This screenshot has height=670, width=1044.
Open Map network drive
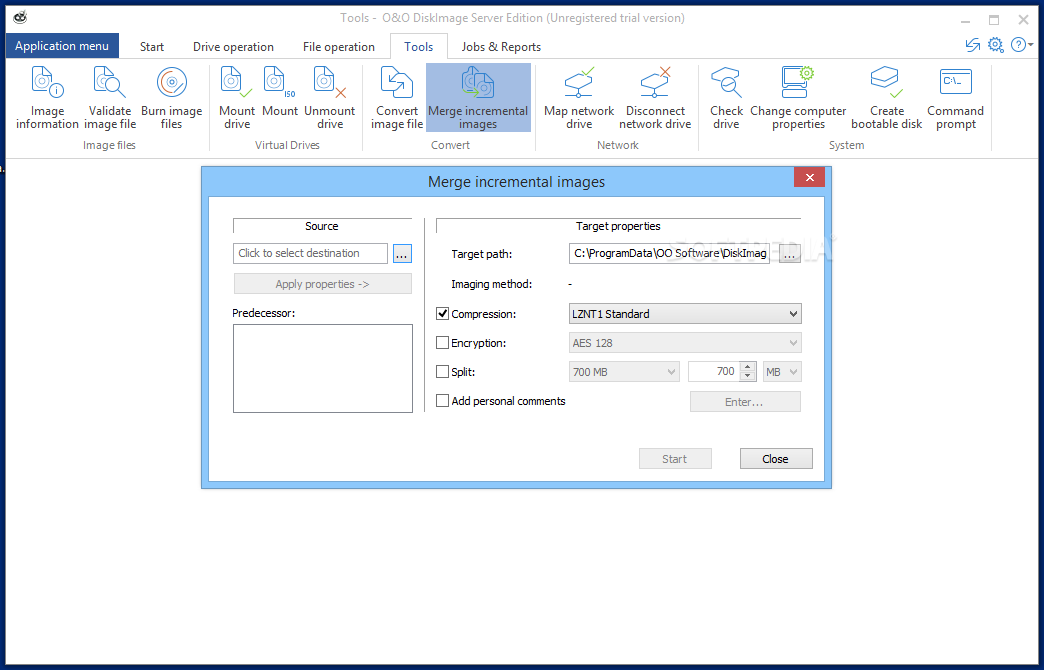(579, 98)
